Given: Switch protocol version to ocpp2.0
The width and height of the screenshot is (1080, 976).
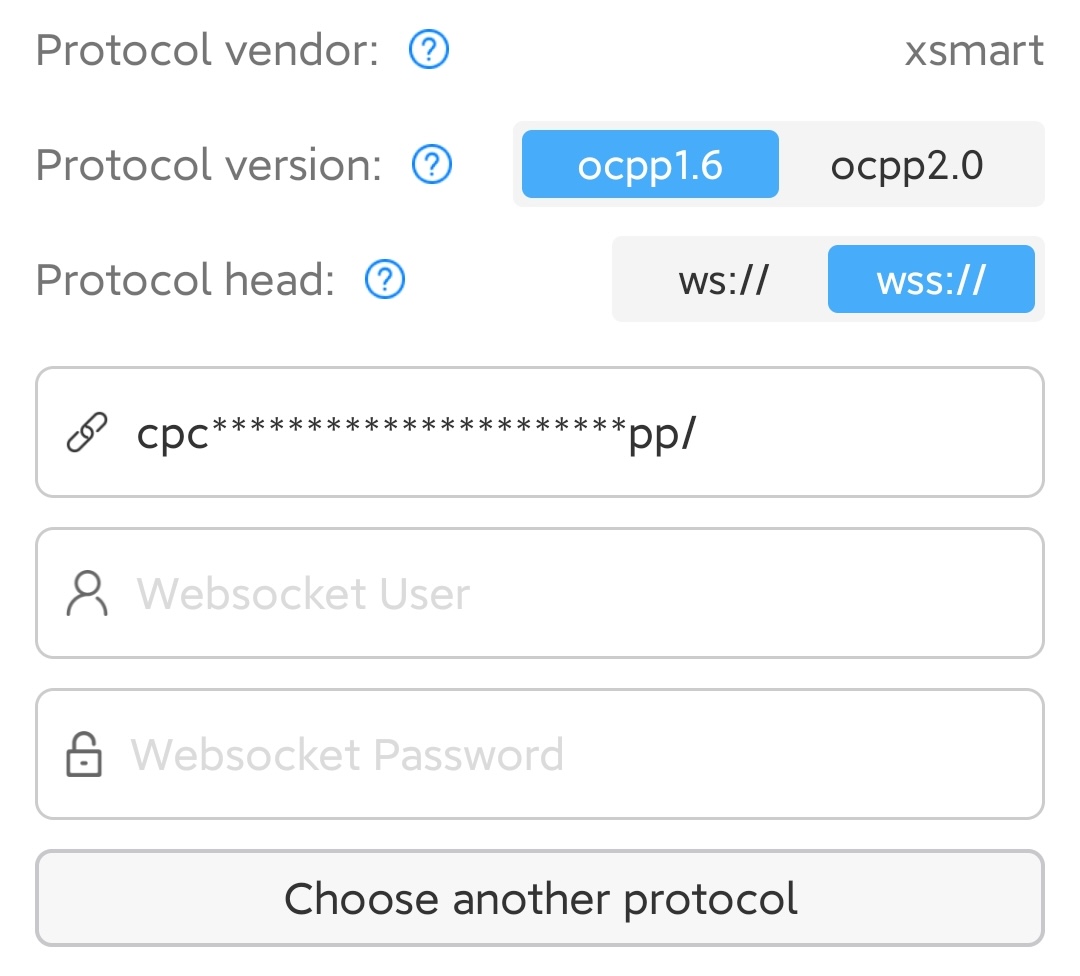Looking at the screenshot, I should (x=907, y=165).
